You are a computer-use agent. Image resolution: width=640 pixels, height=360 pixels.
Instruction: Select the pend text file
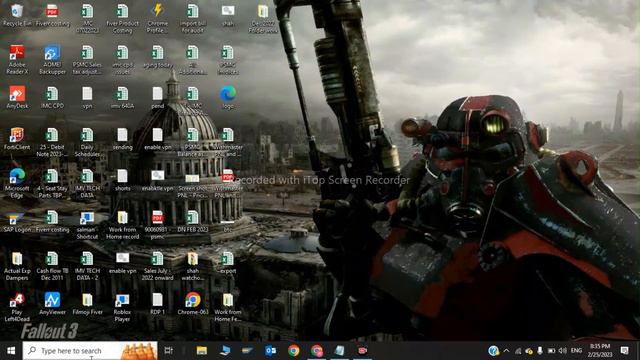[x=158, y=97]
